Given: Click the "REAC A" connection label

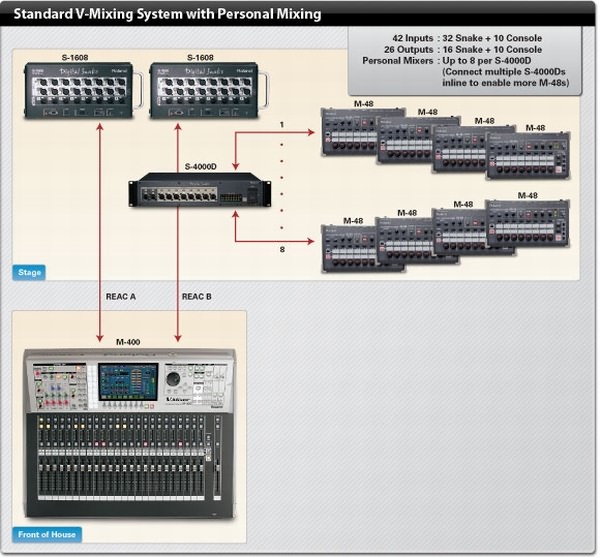Looking at the screenshot, I should pos(121,297).
